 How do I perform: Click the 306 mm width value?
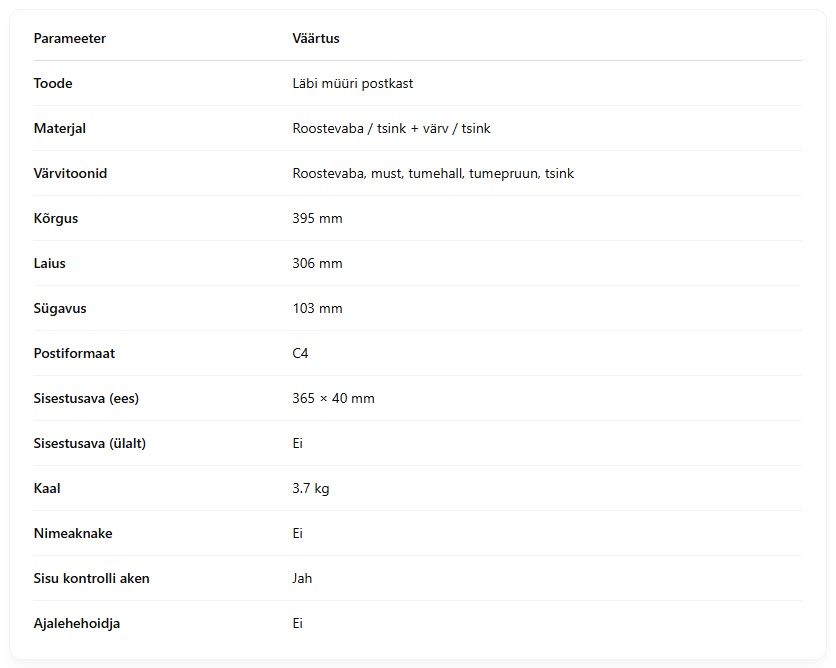(x=317, y=263)
